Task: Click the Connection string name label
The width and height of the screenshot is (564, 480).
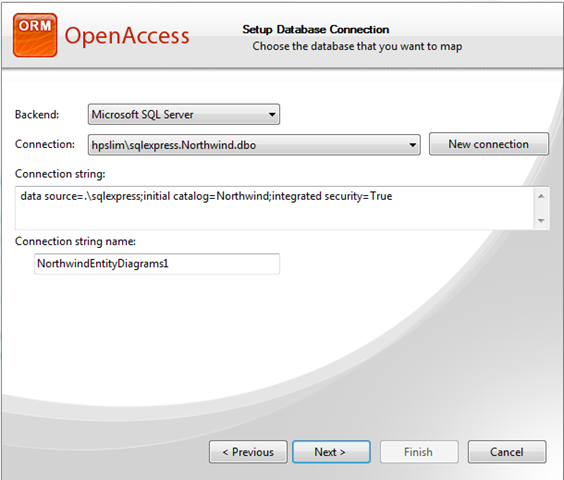Action: [x=75, y=241]
